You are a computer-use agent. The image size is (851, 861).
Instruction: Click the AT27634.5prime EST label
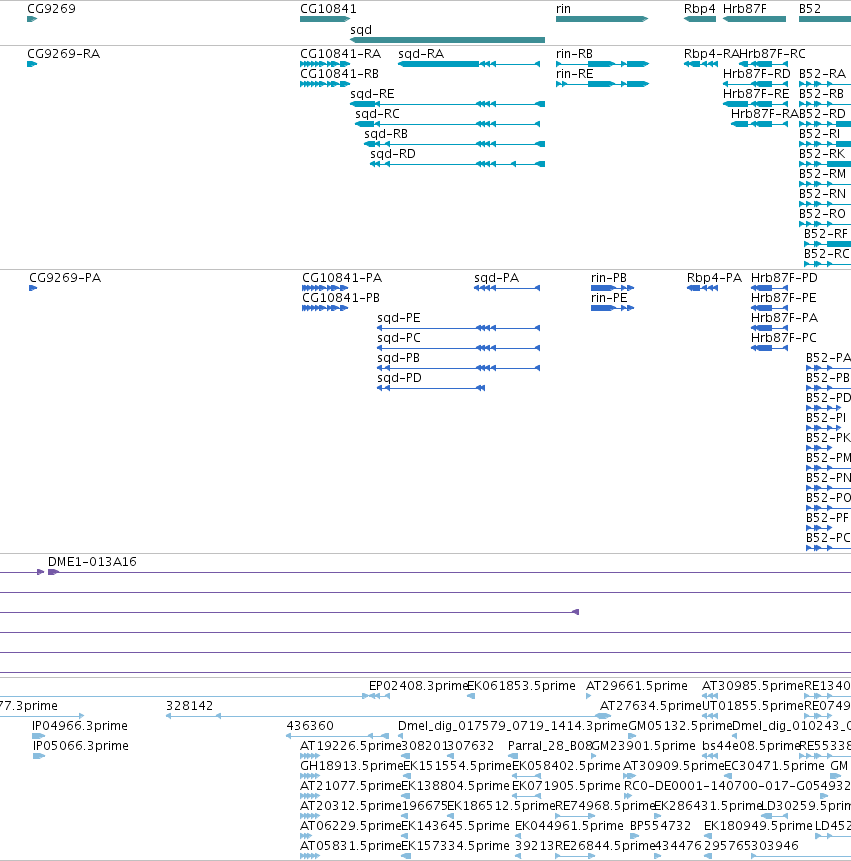point(651,706)
